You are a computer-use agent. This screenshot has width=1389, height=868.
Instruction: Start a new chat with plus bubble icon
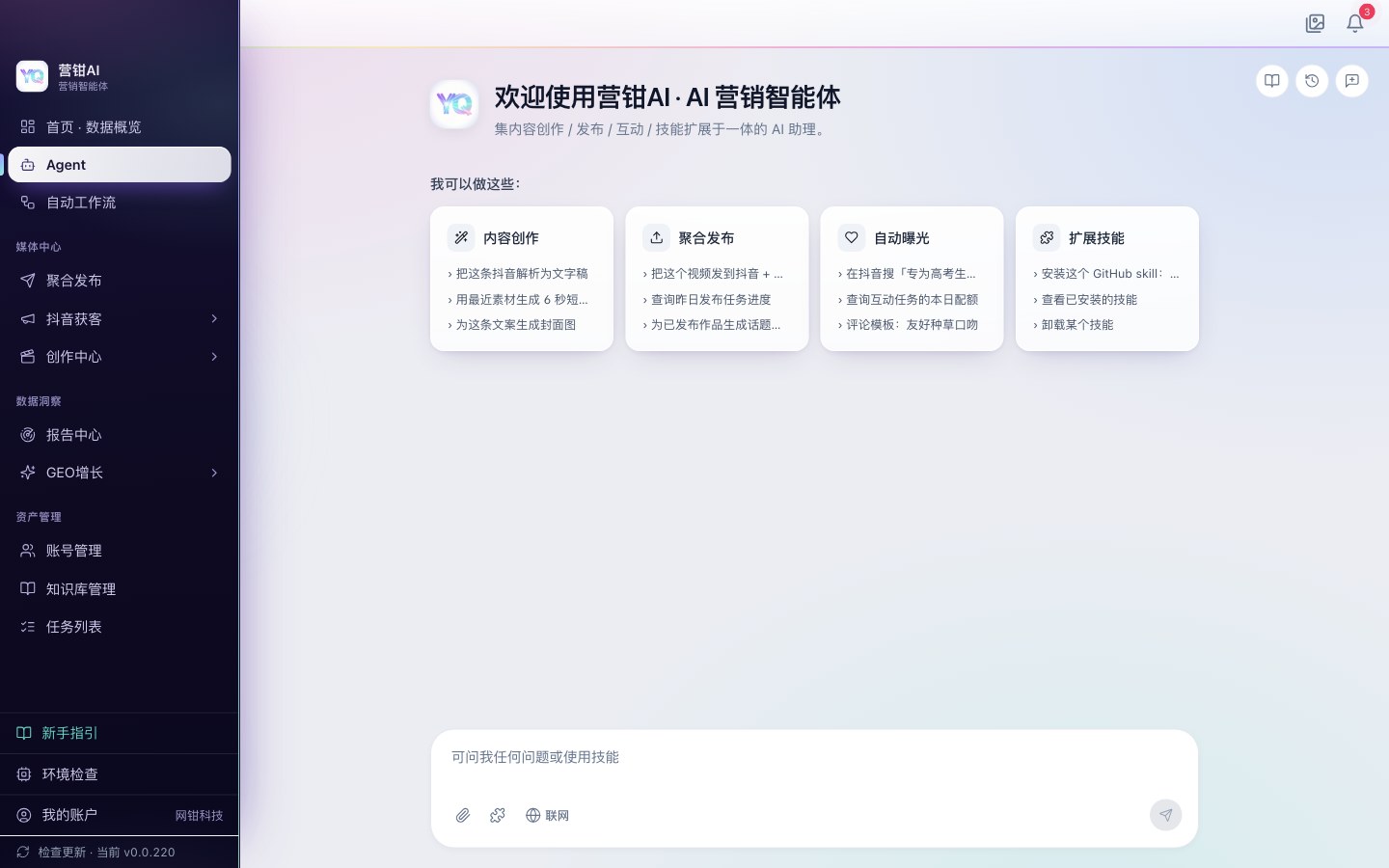(x=1352, y=81)
